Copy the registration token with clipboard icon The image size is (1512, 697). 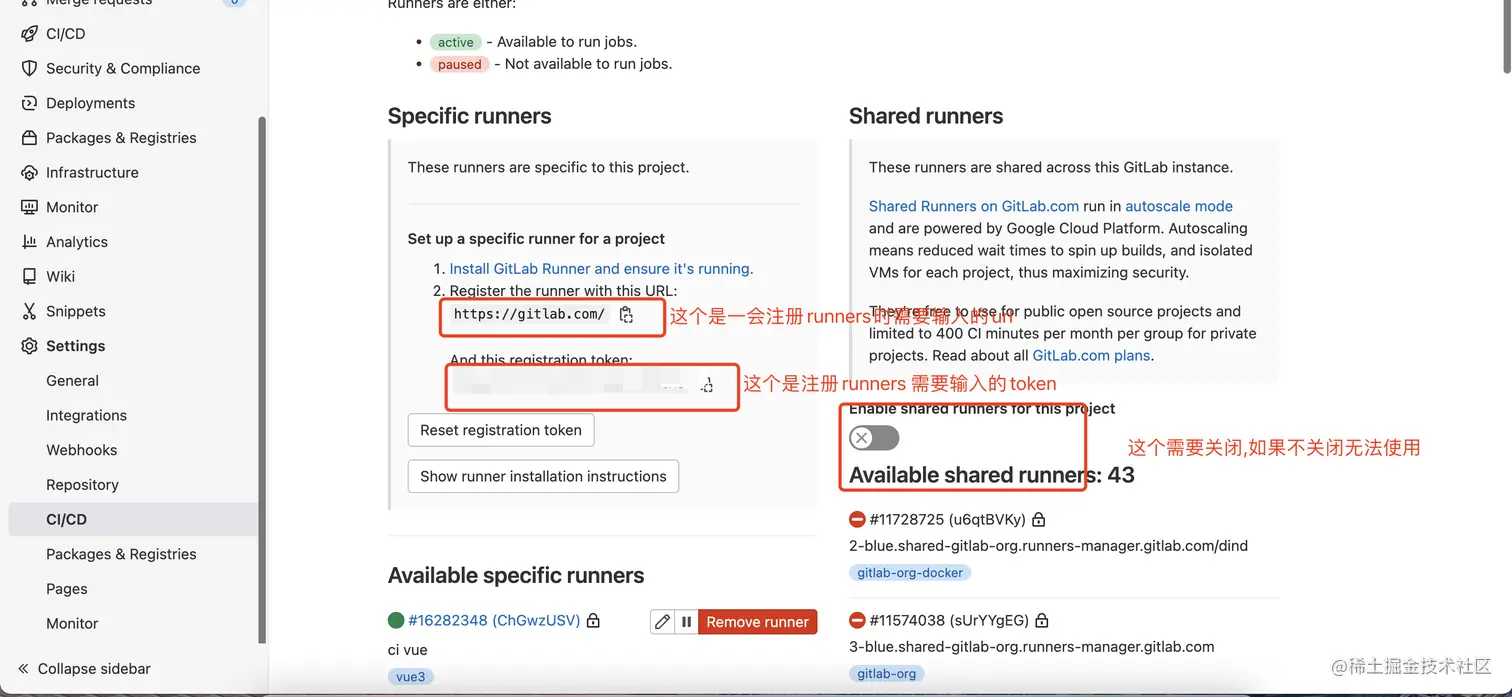[707, 386]
